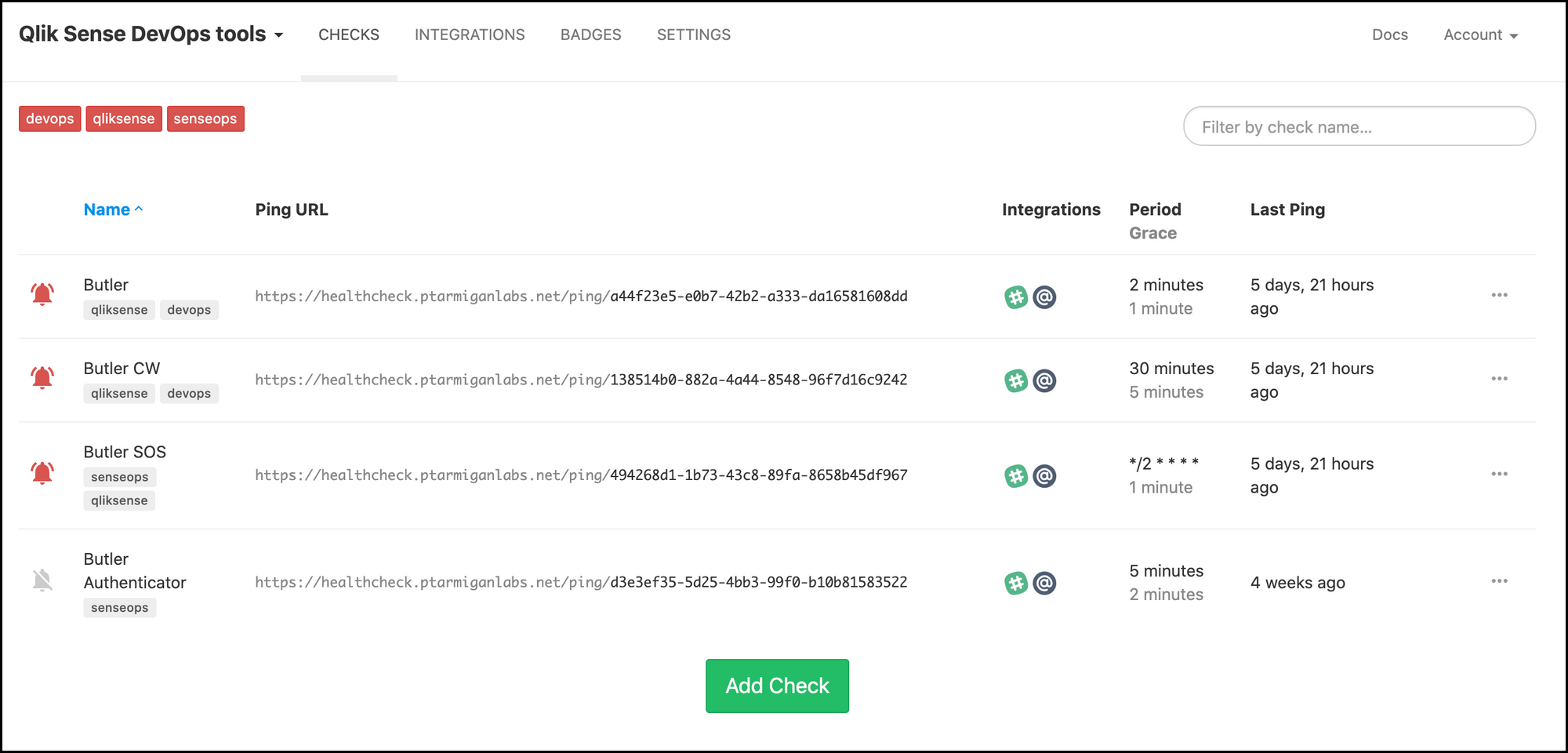Click the red alert bell for Butler CW
The width and height of the screenshot is (1568, 753).
tap(42, 378)
